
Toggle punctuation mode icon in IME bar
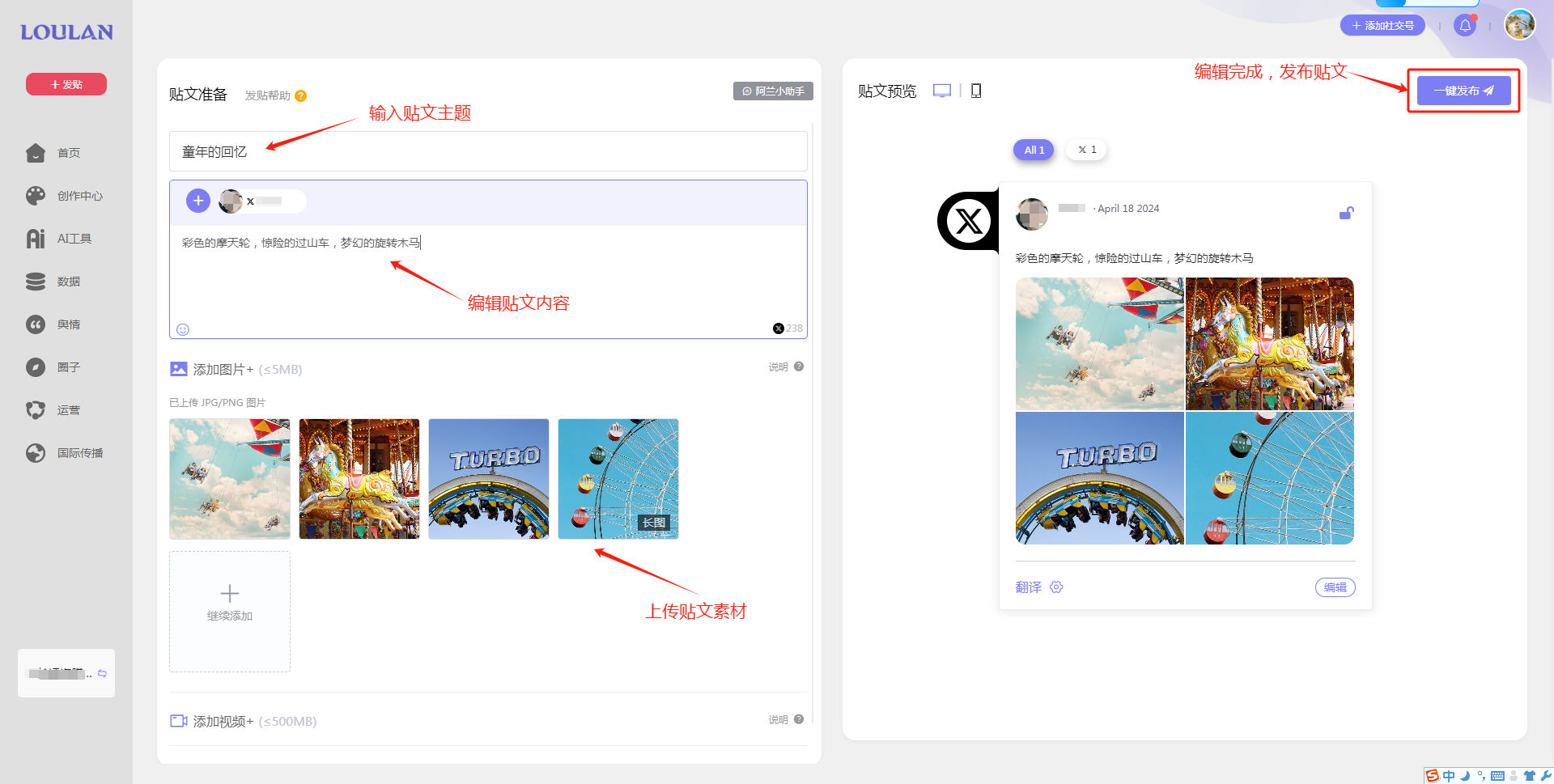click(x=1481, y=776)
